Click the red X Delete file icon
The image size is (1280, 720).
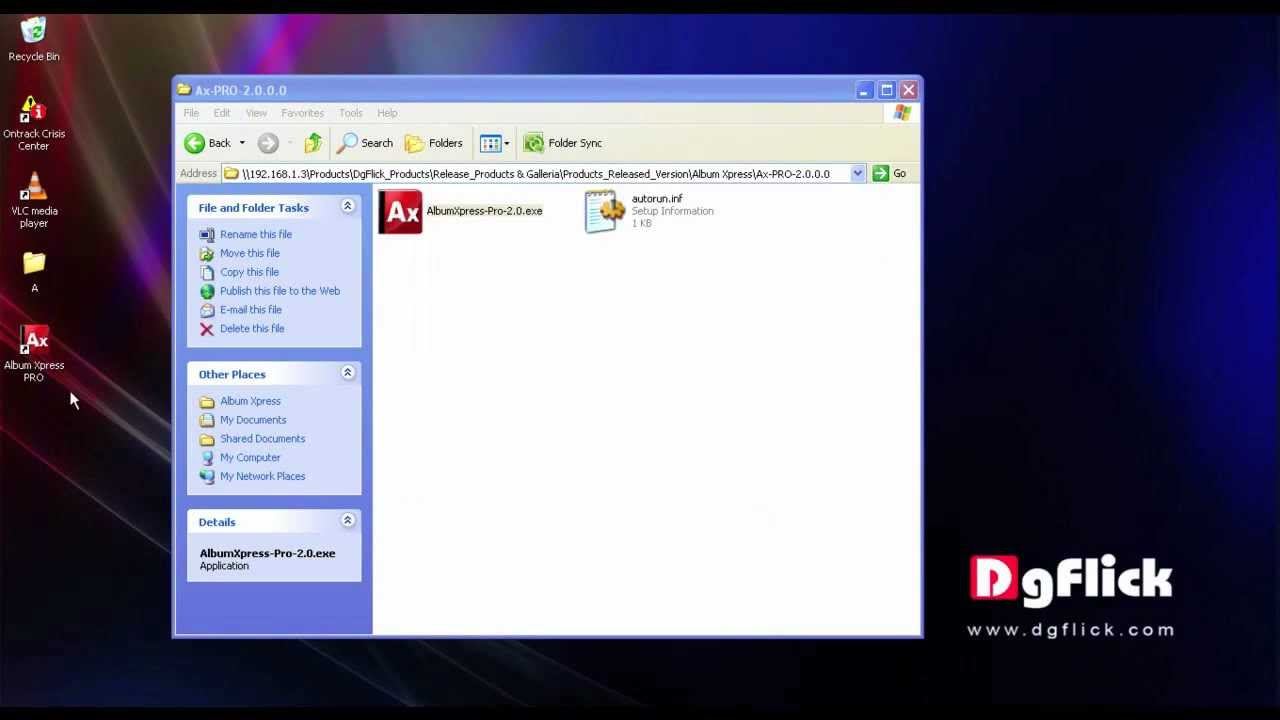(207, 329)
